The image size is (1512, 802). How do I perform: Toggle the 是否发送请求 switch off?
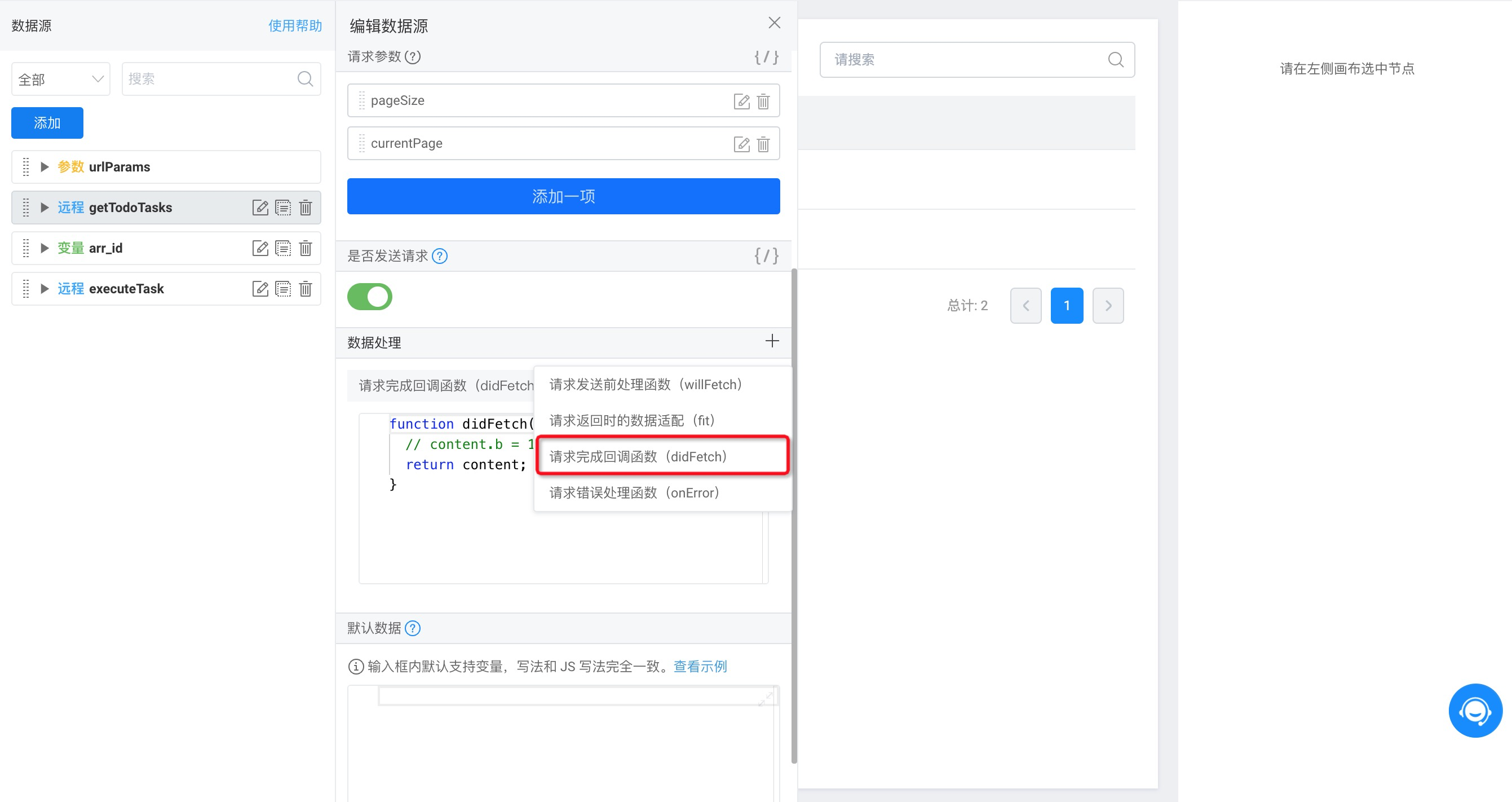pyautogui.click(x=370, y=297)
